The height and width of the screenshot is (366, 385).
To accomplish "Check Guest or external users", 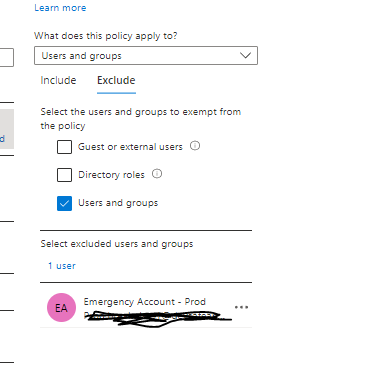I will (x=64, y=147).
